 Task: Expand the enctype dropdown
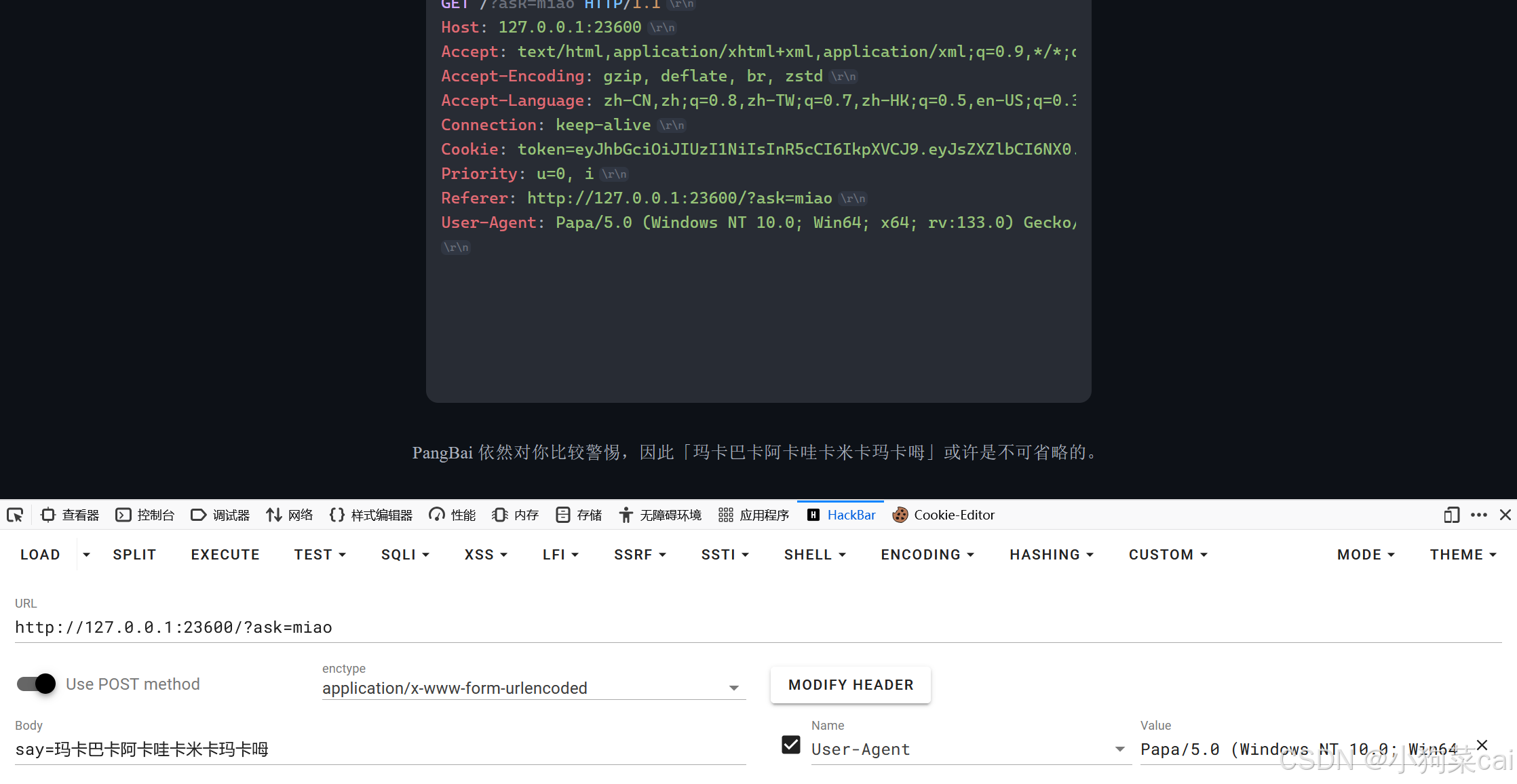tap(733, 688)
